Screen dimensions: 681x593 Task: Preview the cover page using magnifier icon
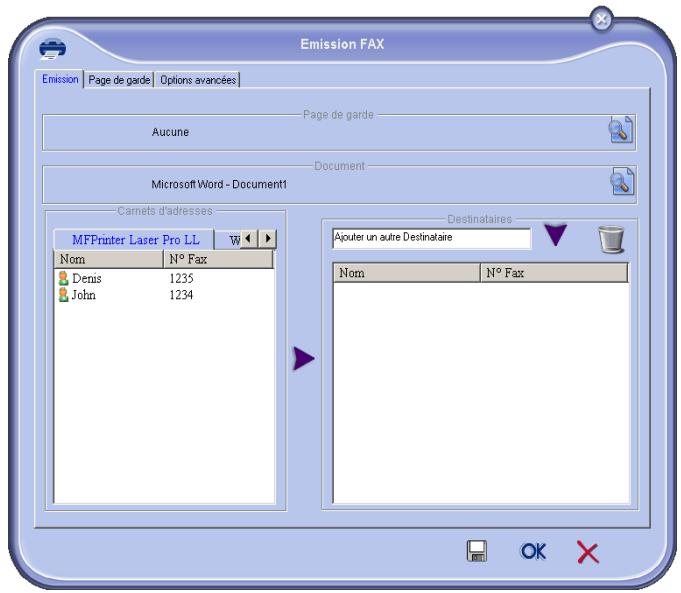621,129
